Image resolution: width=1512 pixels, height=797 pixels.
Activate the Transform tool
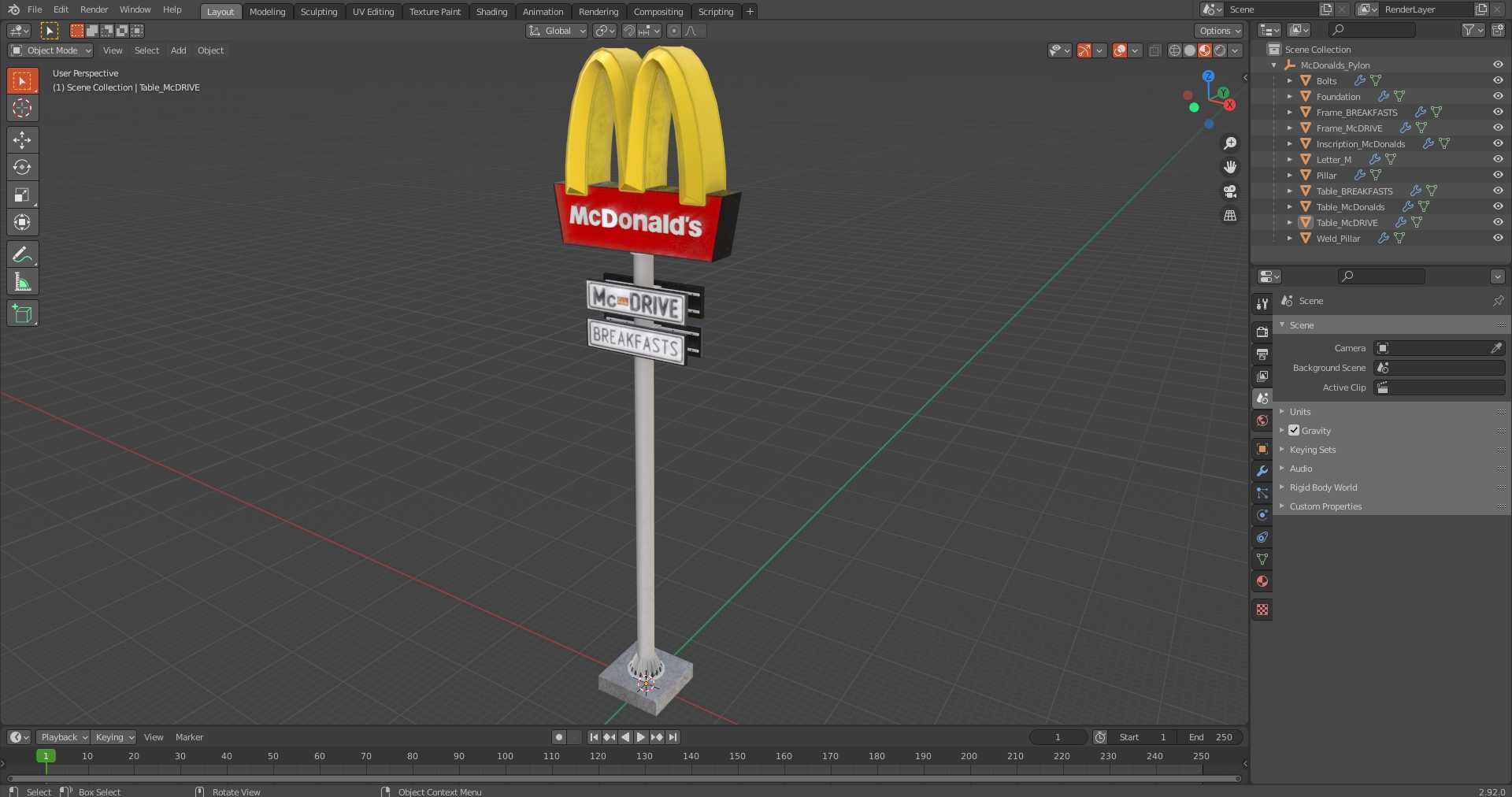(22, 222)
